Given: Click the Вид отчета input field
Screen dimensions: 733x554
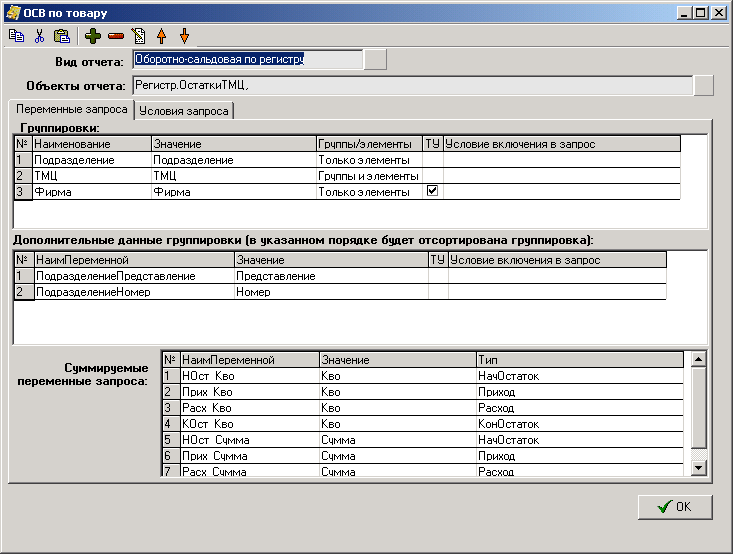Looking at the screenshot, I should (248, 59).
